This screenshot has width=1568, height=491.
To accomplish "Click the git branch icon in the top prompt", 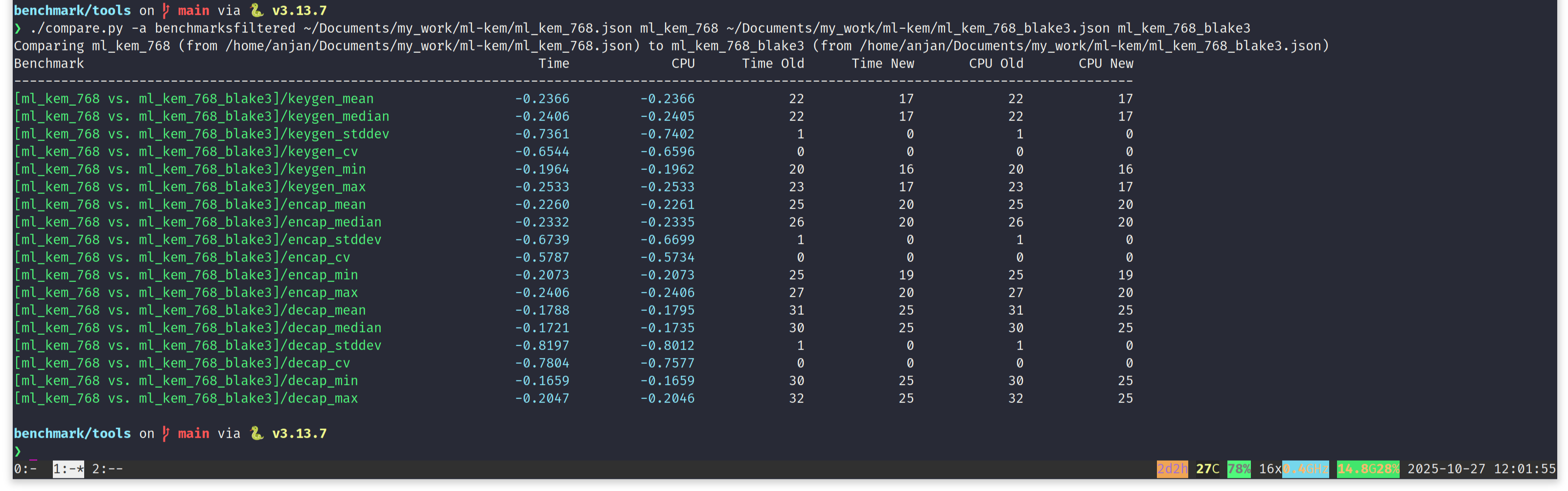I will (165, 10).
